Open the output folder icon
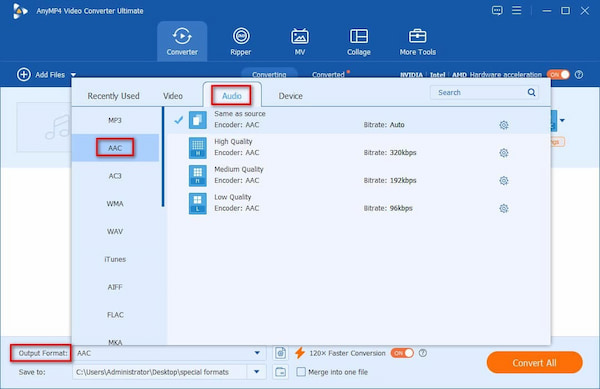 tap(280, 372)
